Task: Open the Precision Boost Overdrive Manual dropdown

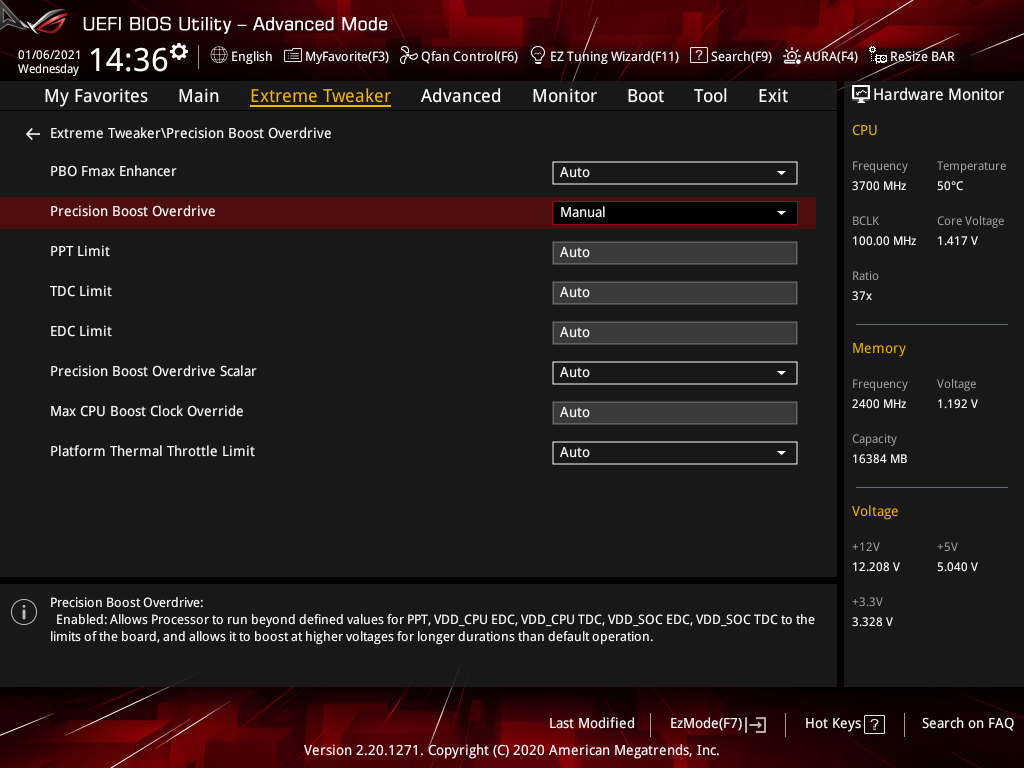Action: 675,212
